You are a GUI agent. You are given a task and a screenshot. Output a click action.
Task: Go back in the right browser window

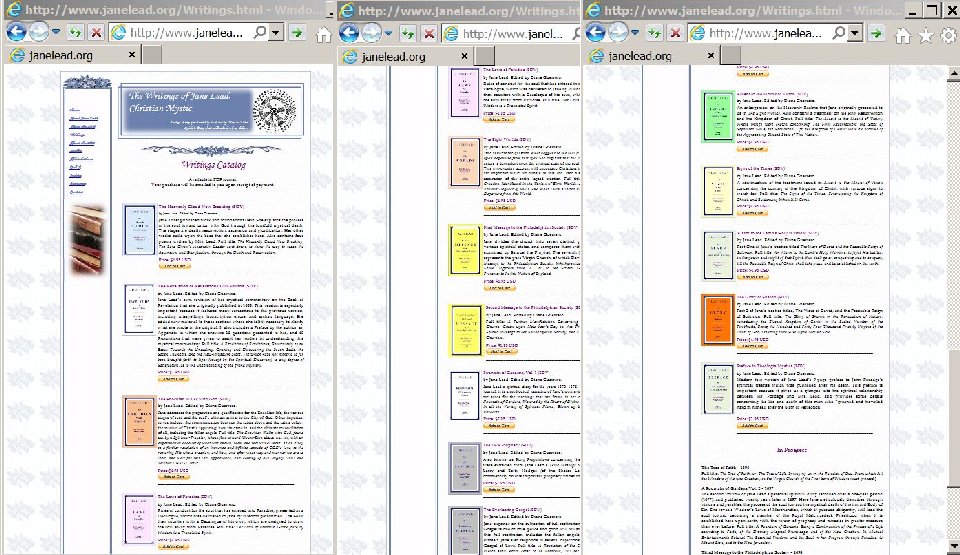click(x=595, y=32)
